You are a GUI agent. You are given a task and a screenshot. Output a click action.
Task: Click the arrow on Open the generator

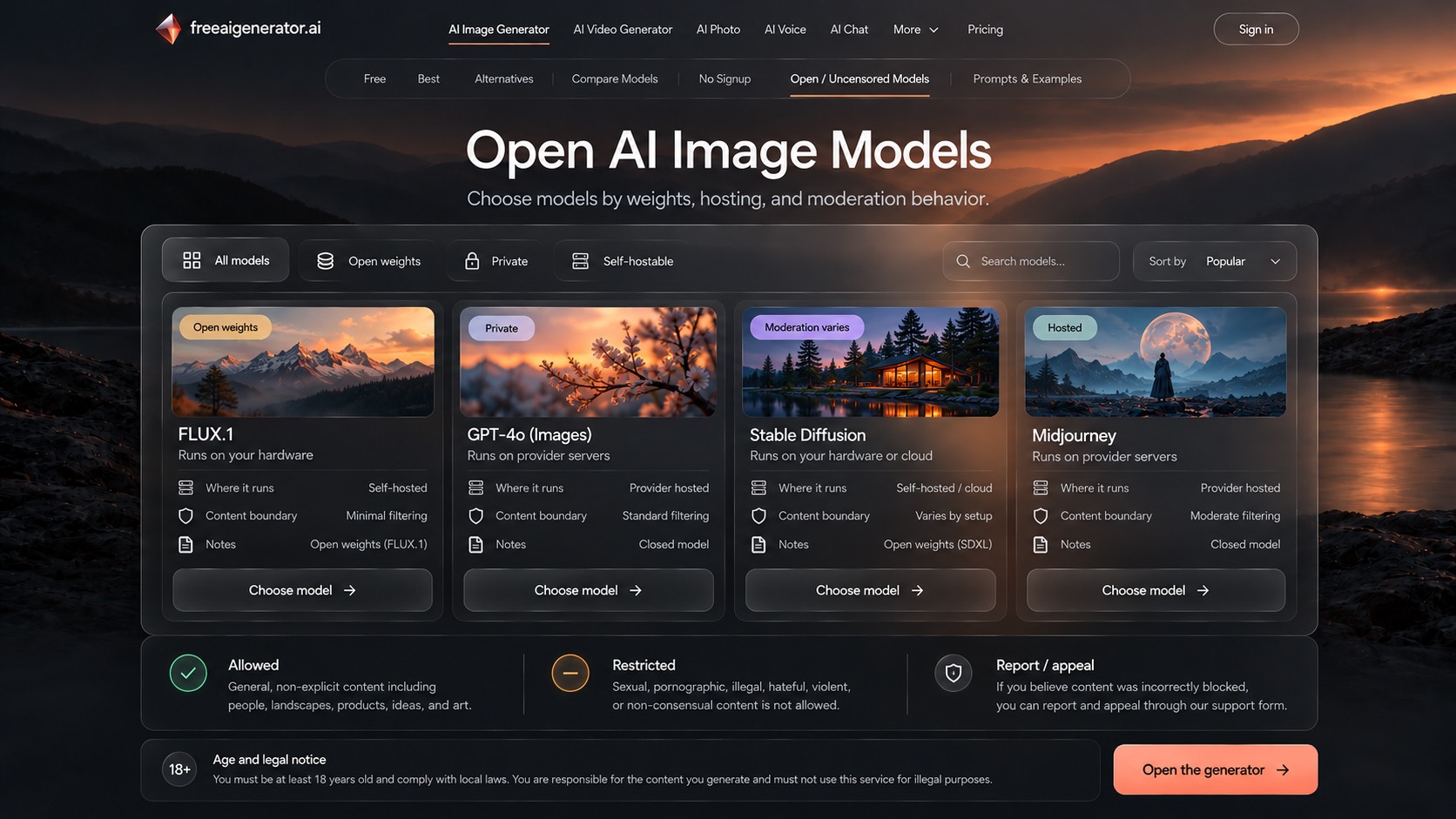click(1283, 770)
